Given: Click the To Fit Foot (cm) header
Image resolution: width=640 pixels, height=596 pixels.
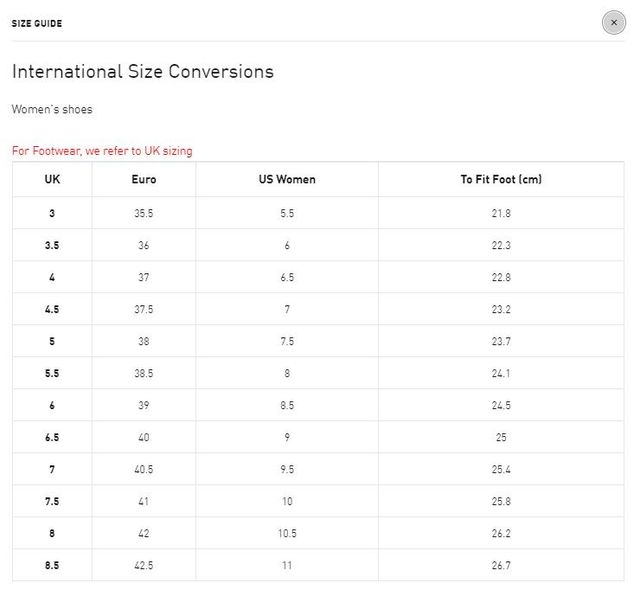Looking at the screenshot, I should click(x=501, y=179).
